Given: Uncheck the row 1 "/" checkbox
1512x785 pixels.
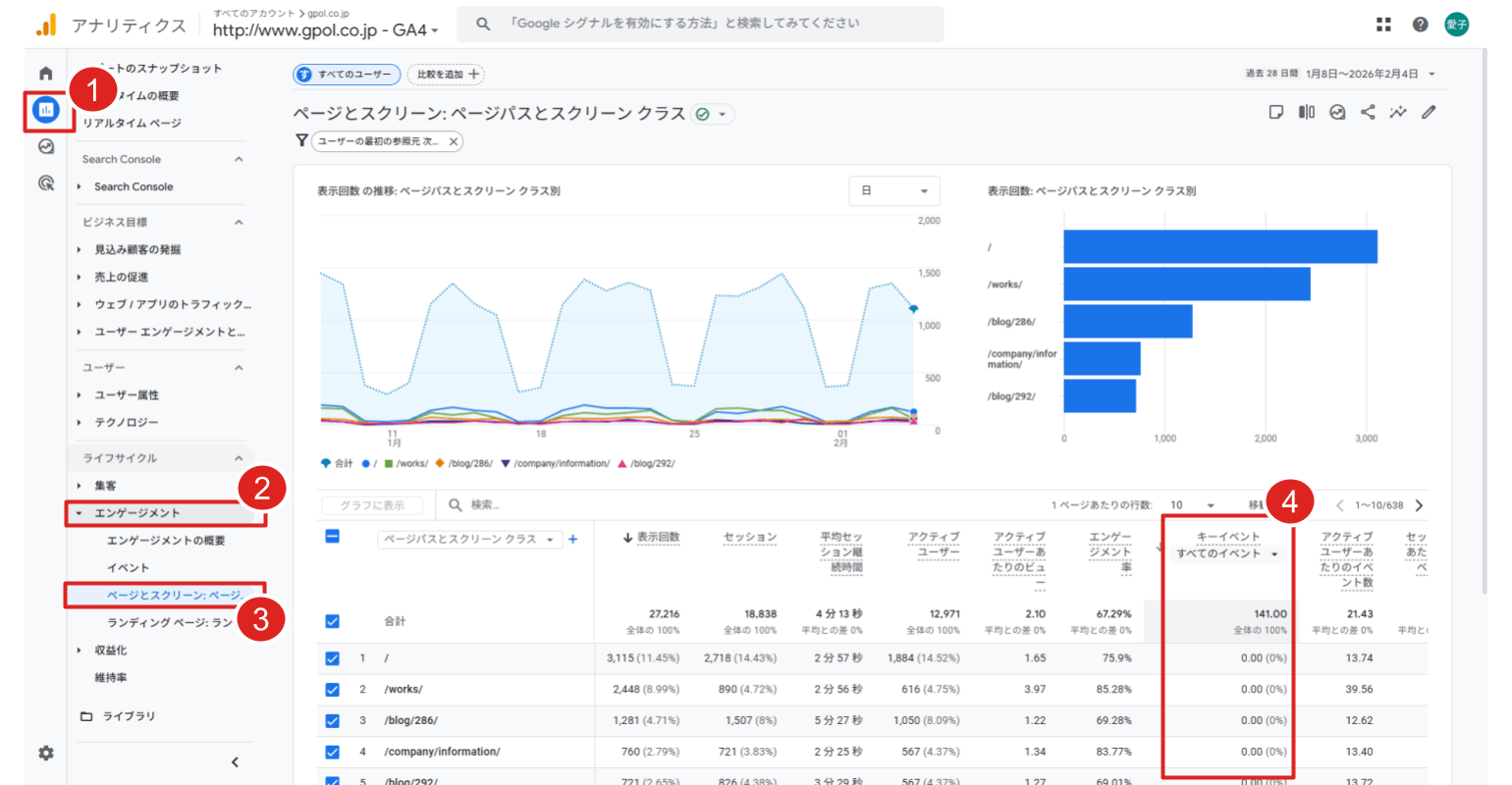Looking at the screenshot, I should tap(332, 658).
